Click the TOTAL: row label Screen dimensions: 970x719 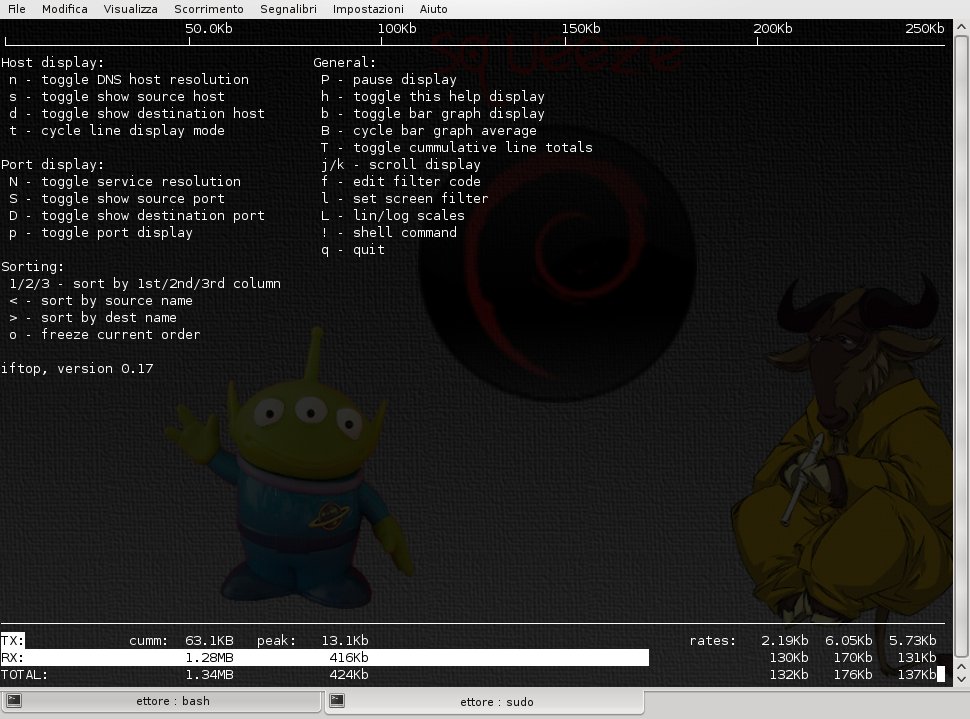(24, 674)
